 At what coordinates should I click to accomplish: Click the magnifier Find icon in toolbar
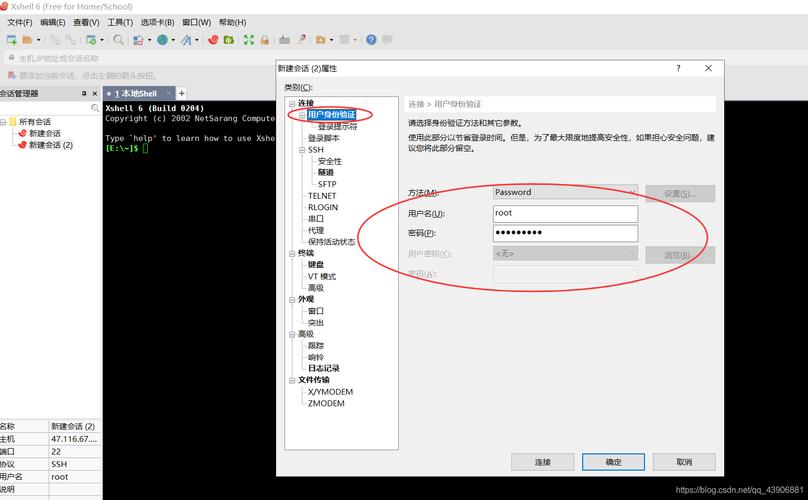click(118, 40)
